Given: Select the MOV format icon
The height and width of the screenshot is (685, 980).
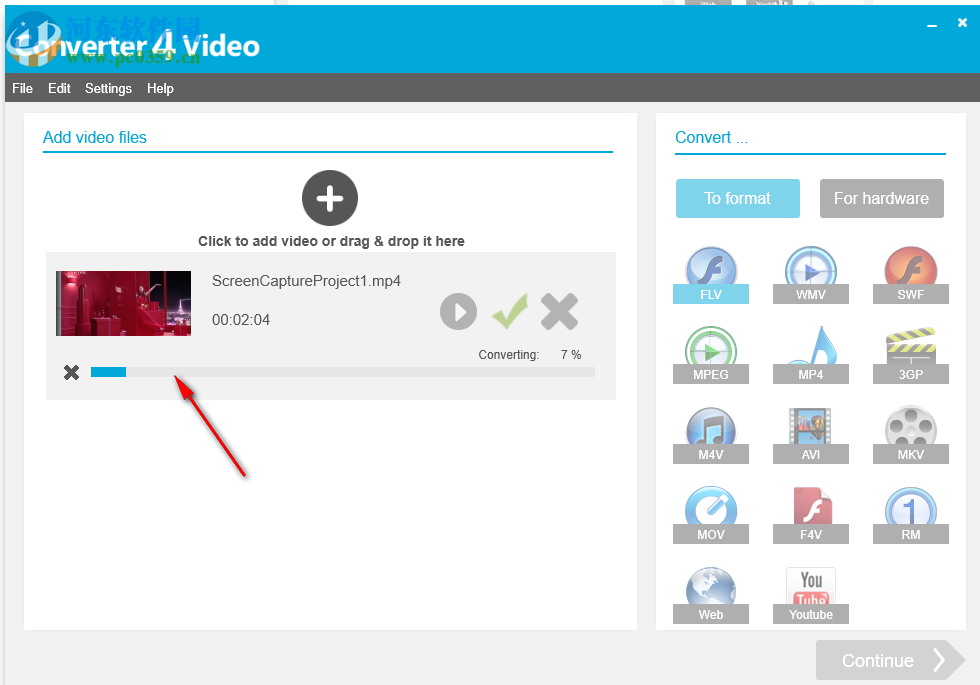Looking at the screenshot, I should click(x=711, y=512).
